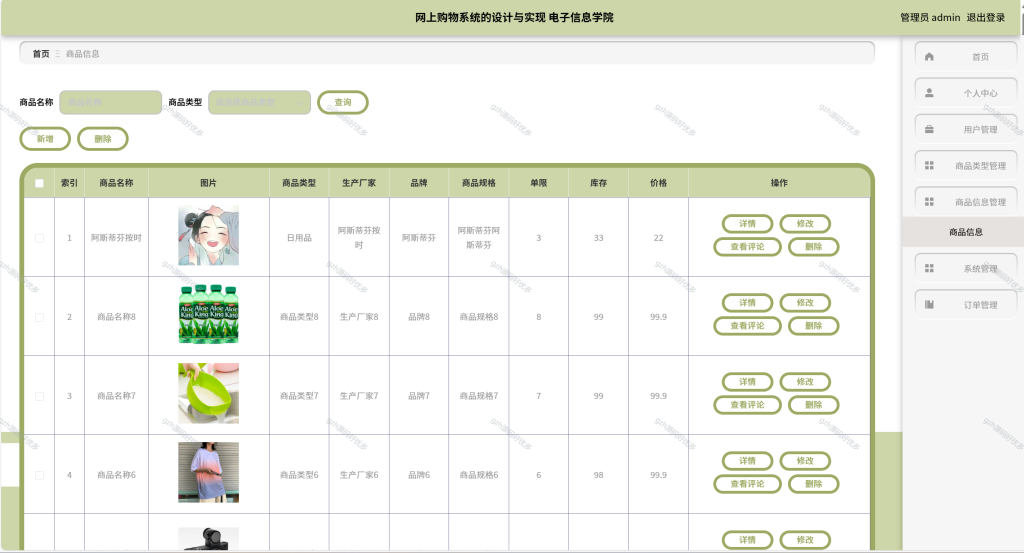This screenshot has height=553, width=1024.
Task: Click 删除 for 商品名称6 row
Action: click(814, 484)
